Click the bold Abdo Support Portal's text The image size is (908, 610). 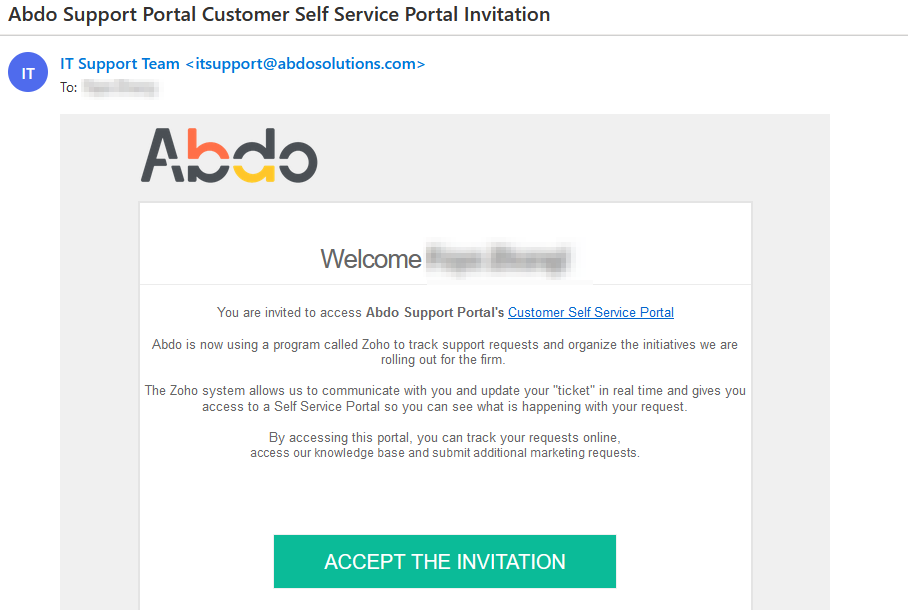[435, 312]
